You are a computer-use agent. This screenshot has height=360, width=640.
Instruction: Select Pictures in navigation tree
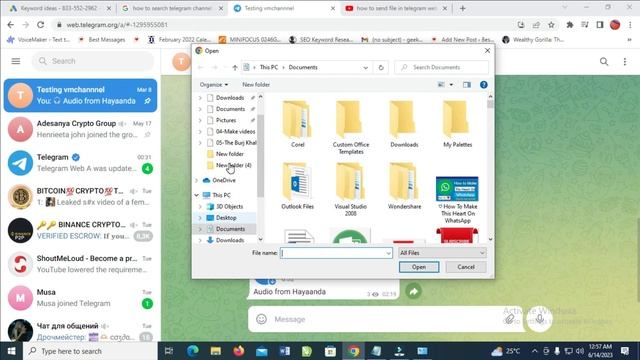coord(226,120)
